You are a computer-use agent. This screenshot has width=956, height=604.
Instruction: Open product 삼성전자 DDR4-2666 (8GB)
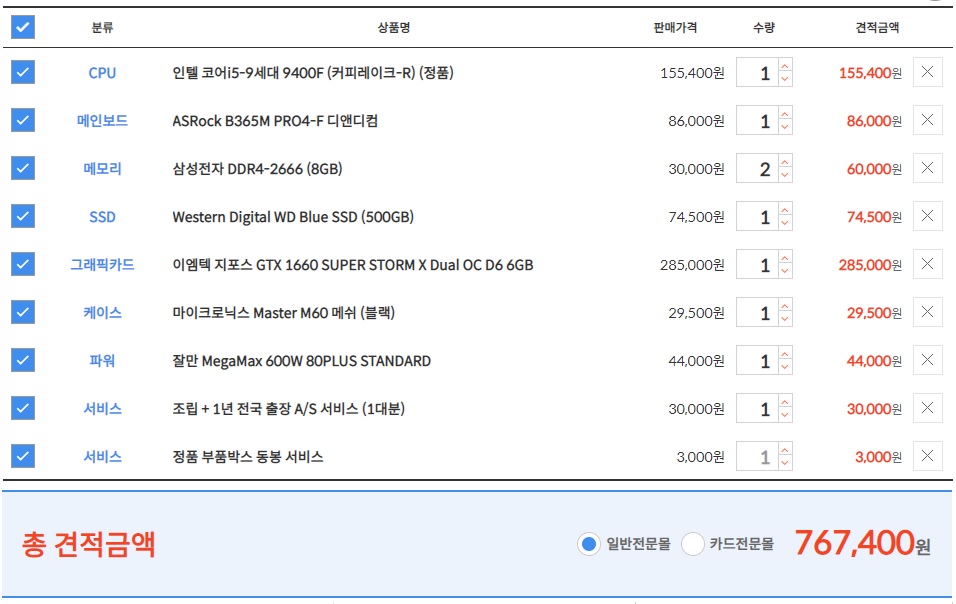click(257, 169)
